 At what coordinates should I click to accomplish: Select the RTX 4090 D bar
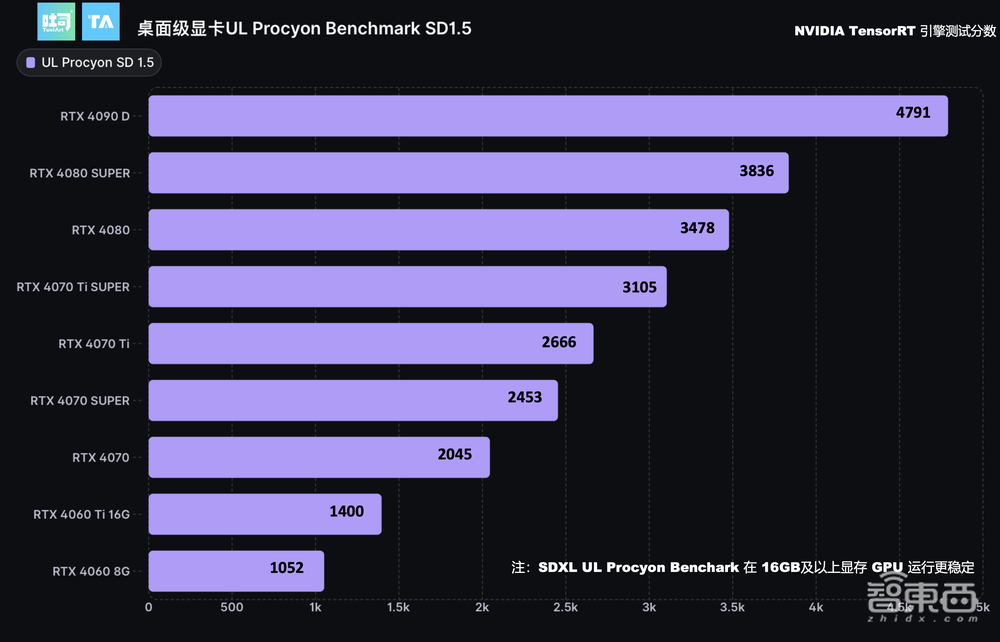click(547, 116)
